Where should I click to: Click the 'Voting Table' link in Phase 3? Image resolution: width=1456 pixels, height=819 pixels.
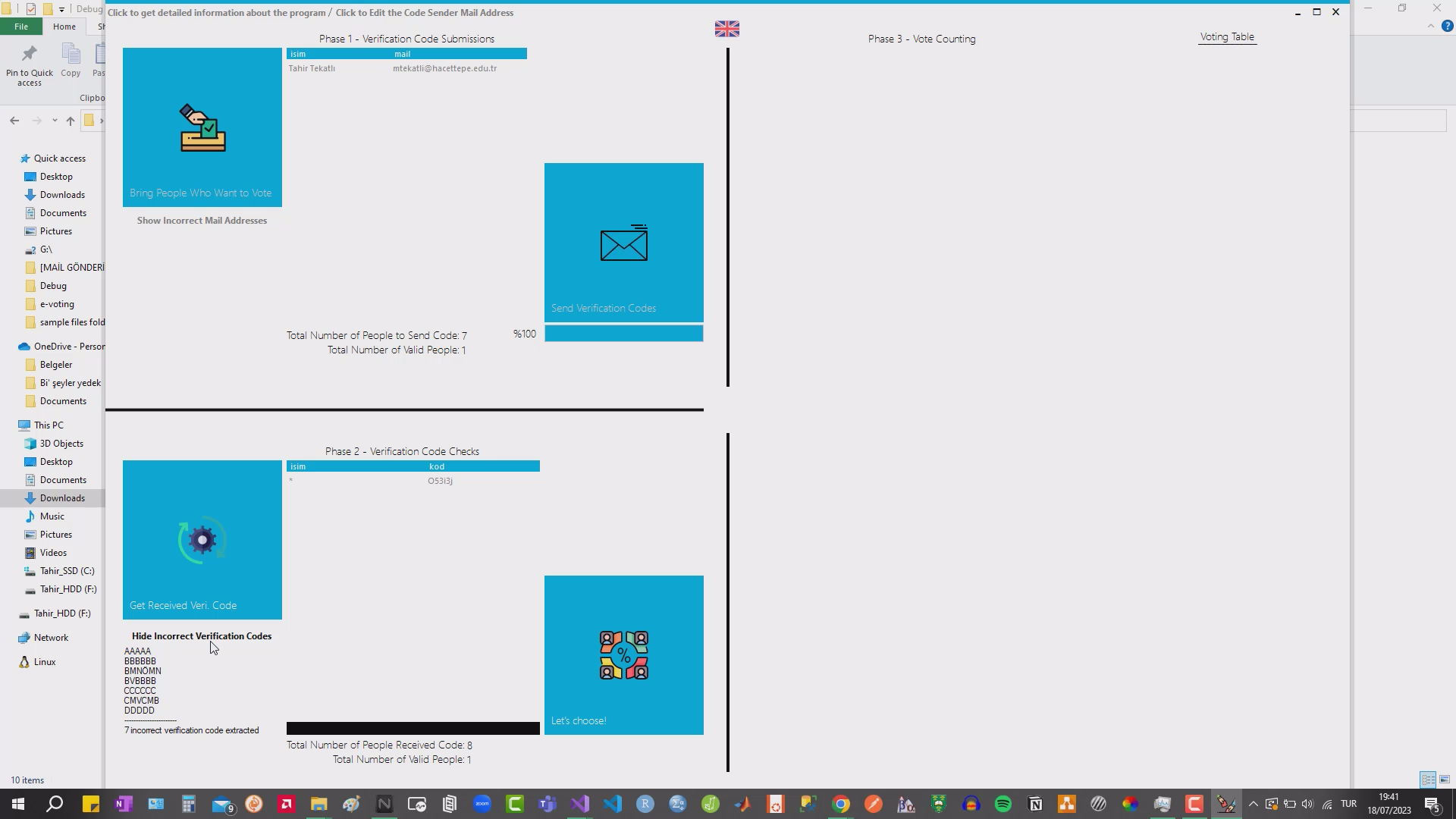tap(1227, 36)
